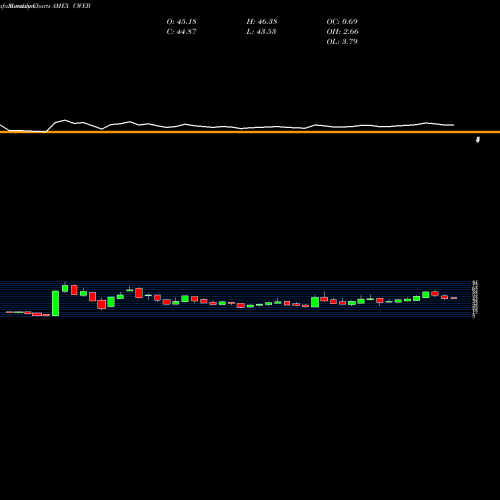The height and width of the screenshot is (500, 500).
Task: Click the tallest green candlestick
Action: 56,303
